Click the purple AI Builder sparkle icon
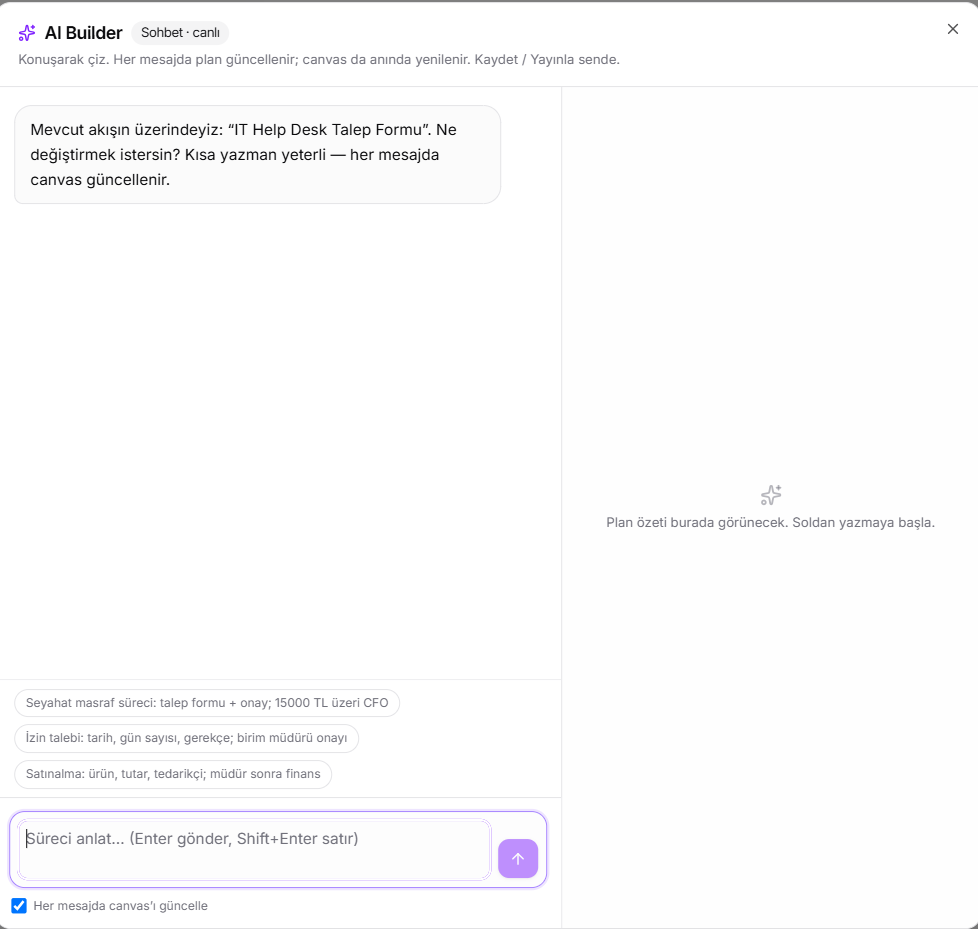Image resolution: width=978 pixels, height=929 pixels. tap(27, 32)
